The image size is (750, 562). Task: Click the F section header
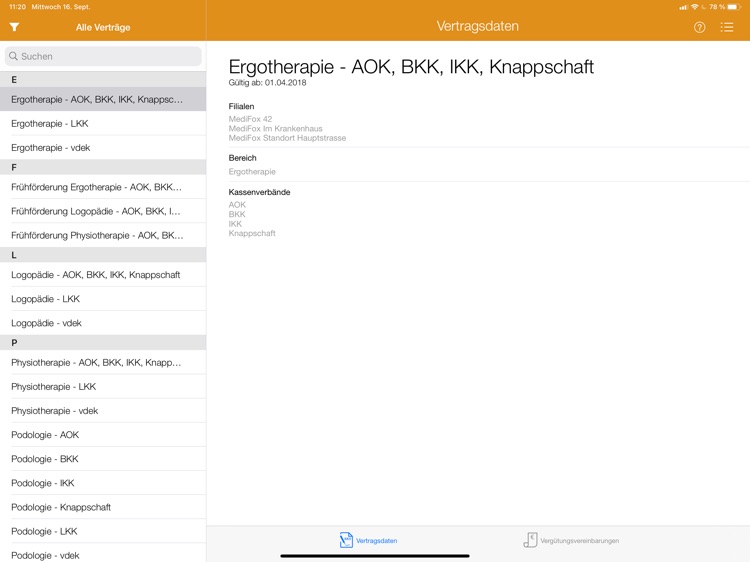click(103, 167)
